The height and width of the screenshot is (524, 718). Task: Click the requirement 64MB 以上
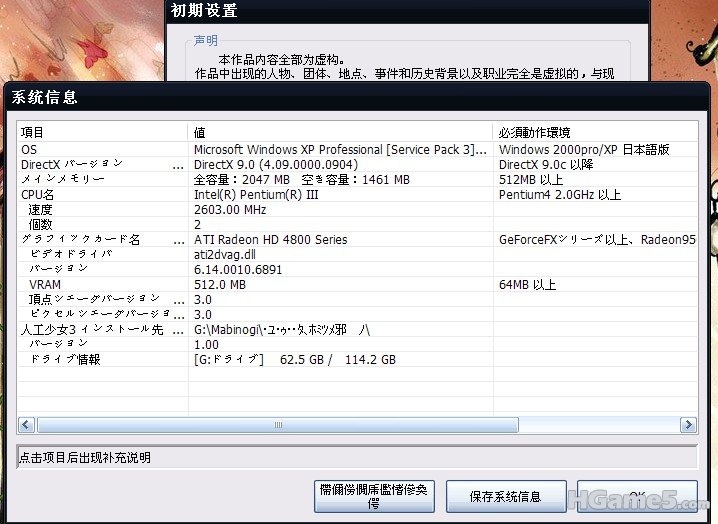tap(528, 285)
